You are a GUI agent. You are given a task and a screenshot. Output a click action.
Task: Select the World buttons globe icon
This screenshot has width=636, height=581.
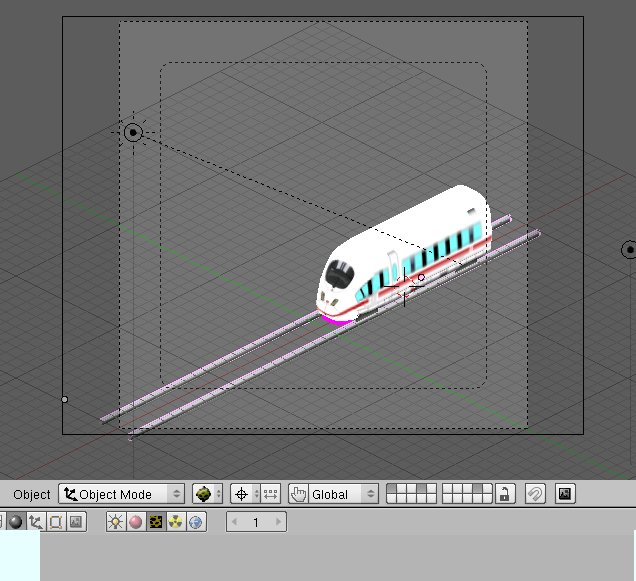tap(195, 522)
